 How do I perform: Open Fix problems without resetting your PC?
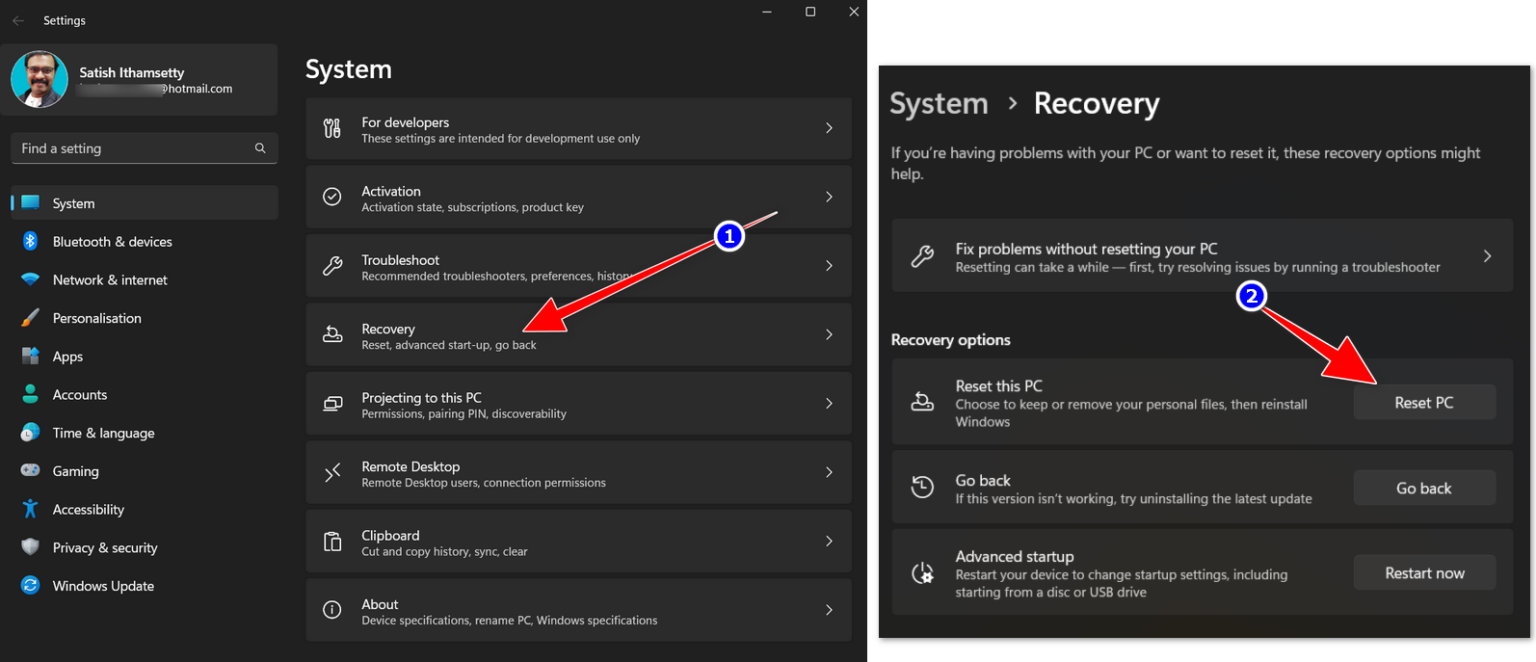[x=1201, y=255]
